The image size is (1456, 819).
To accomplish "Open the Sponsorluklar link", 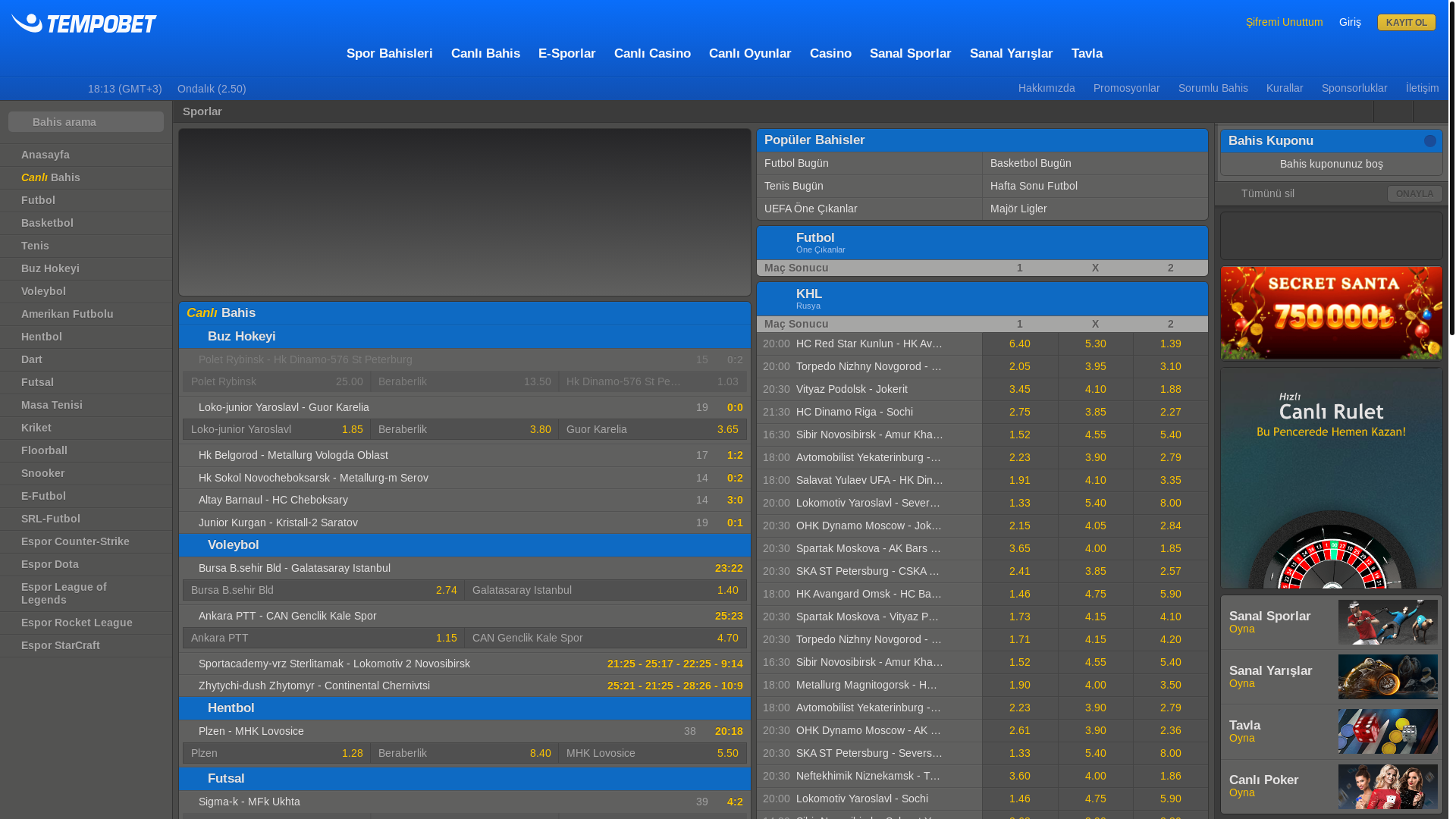I will (x=1354, y=88).
